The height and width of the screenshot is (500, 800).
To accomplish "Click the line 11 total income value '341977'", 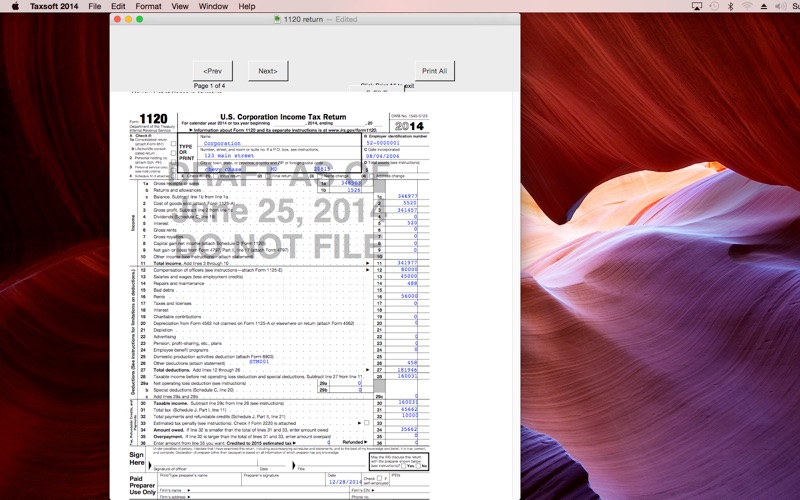I will click(407, 263).
